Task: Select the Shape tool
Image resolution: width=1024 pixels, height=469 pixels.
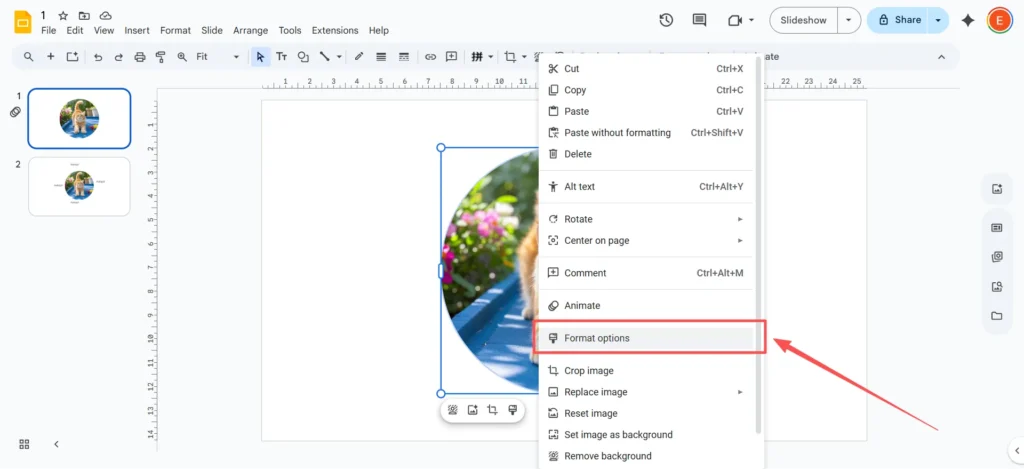Action: [303, 57]
